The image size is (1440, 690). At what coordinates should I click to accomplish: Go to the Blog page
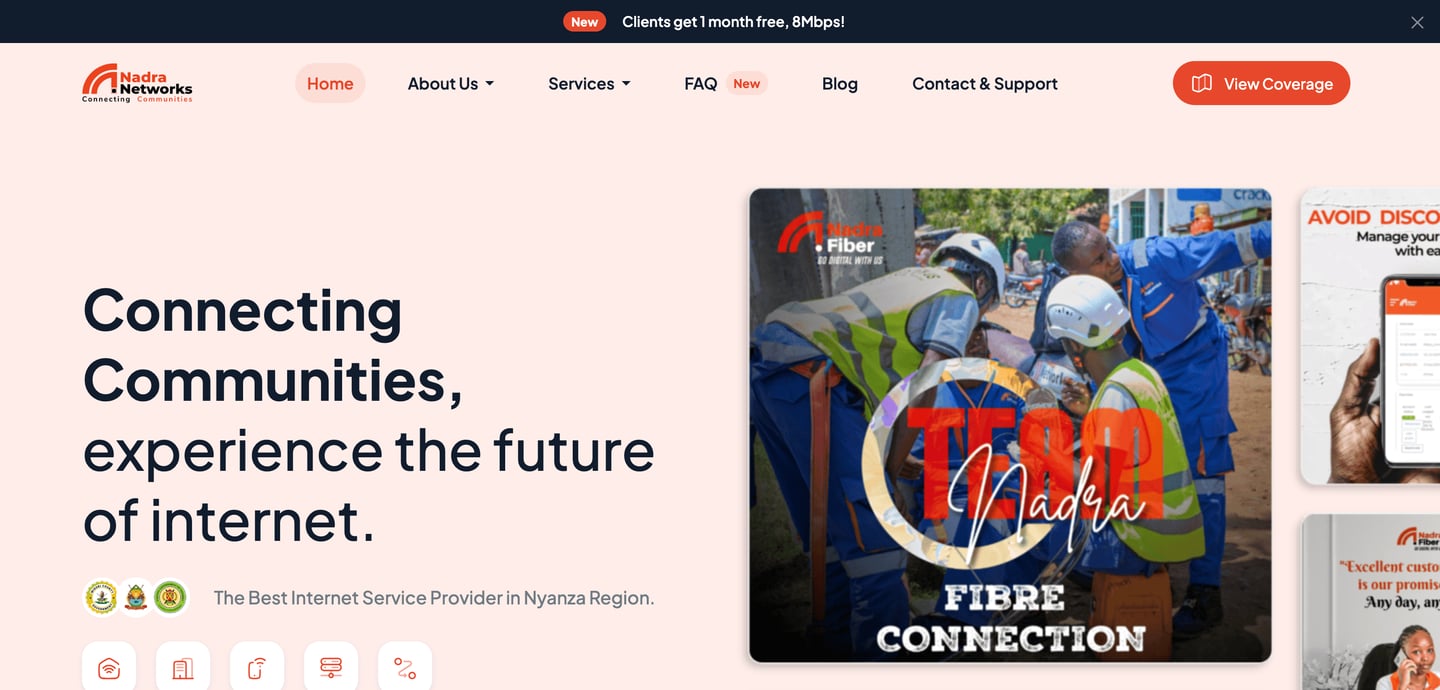click(x=840, y=84)
